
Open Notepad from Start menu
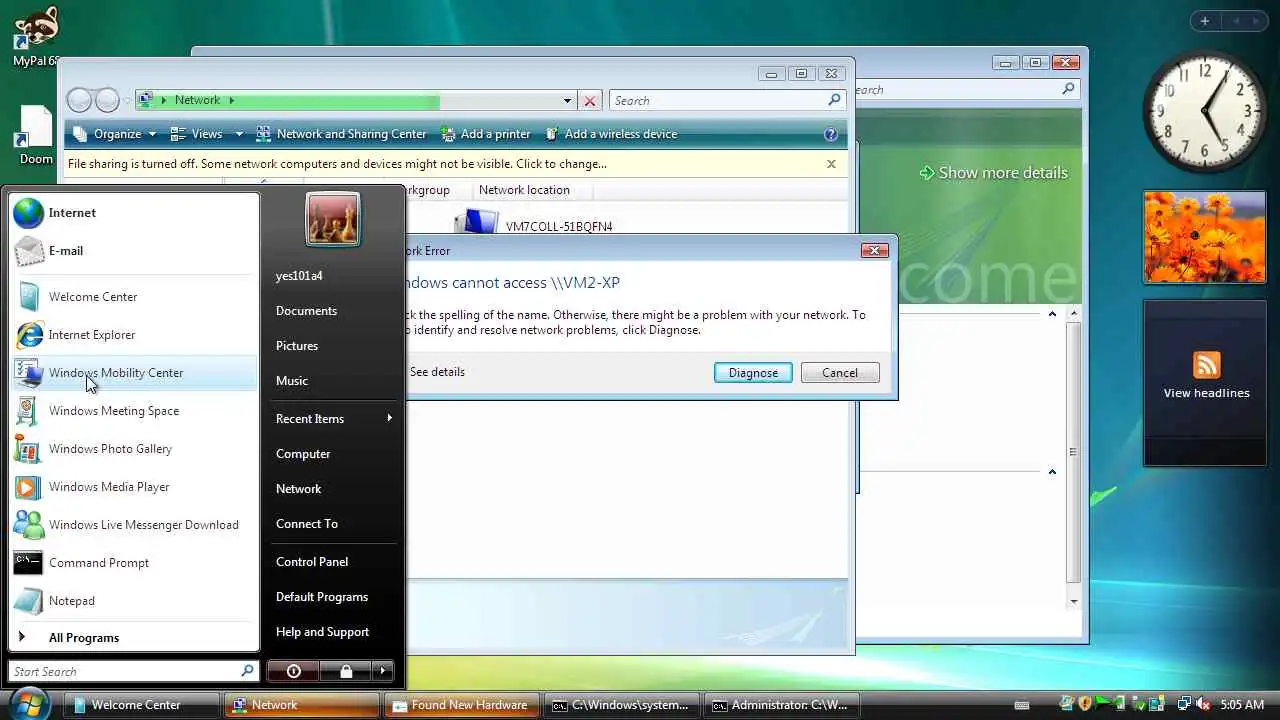pyautogui.click(x=133, y=601)
